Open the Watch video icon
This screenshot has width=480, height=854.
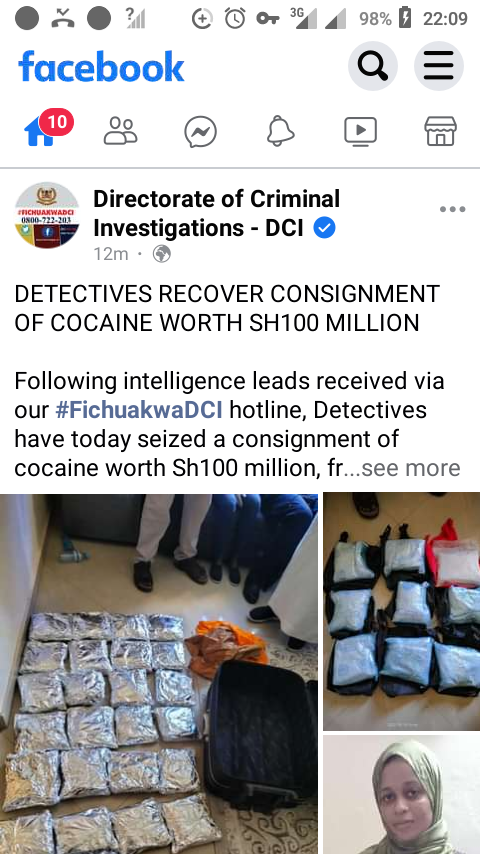361,131
